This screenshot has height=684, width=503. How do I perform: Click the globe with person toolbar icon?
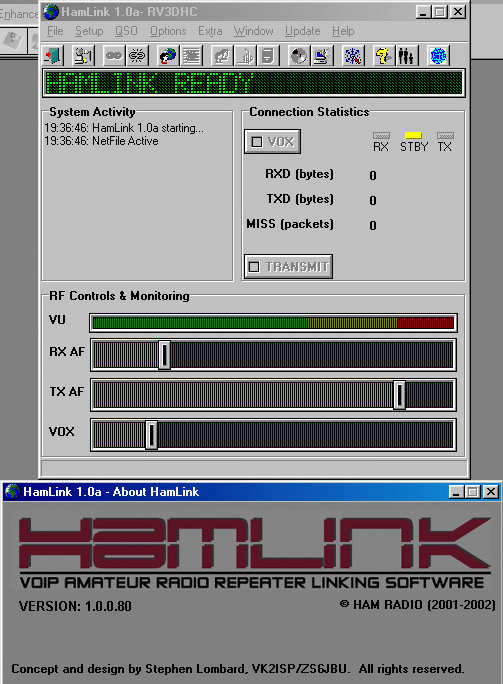pos(168,56)
